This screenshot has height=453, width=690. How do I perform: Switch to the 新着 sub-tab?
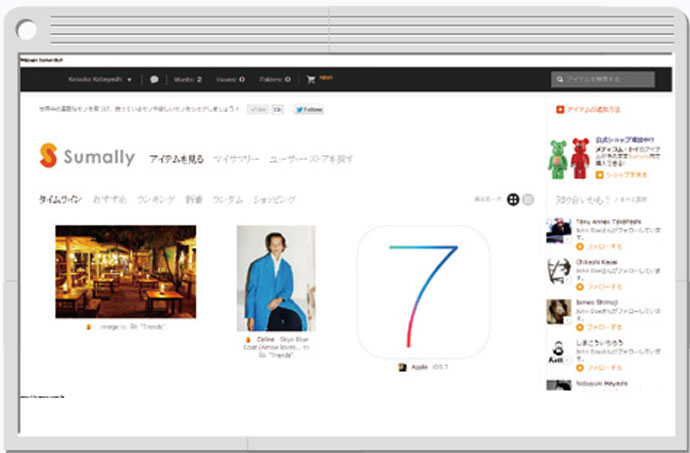pos(194,199)
